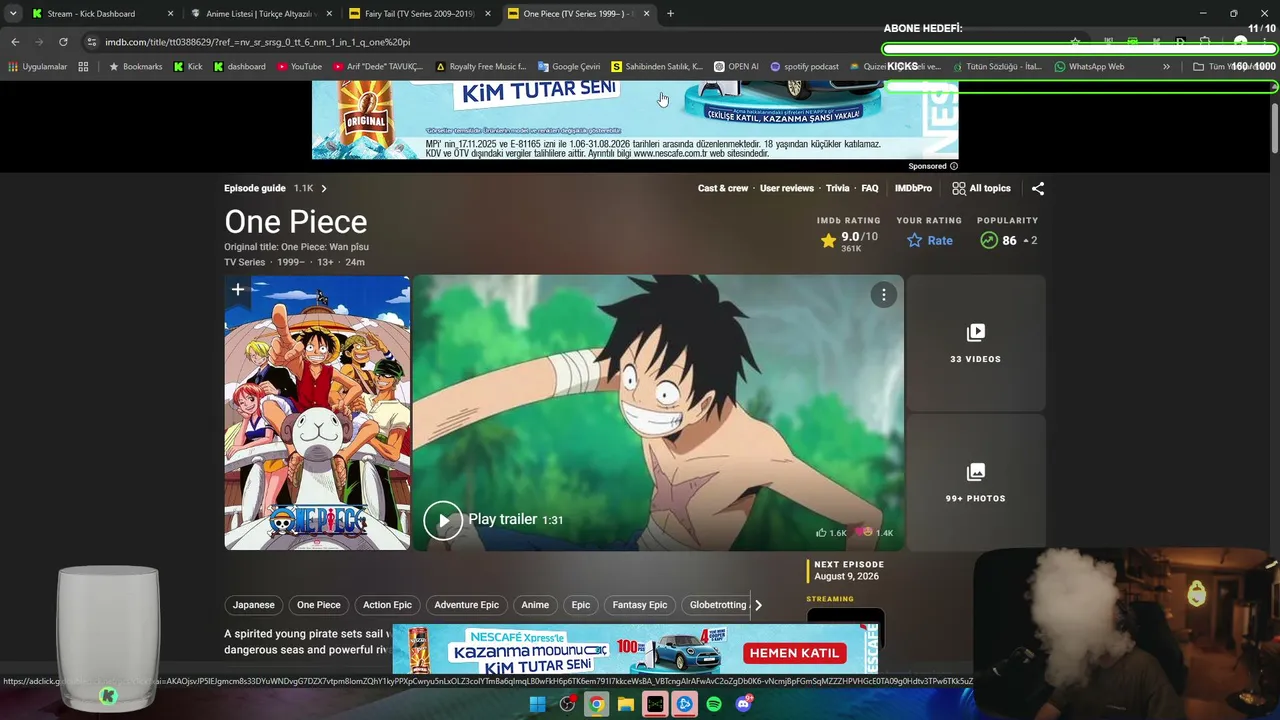
Task: Select the Adventure Epic genre chip
Action: click(466, 605)
